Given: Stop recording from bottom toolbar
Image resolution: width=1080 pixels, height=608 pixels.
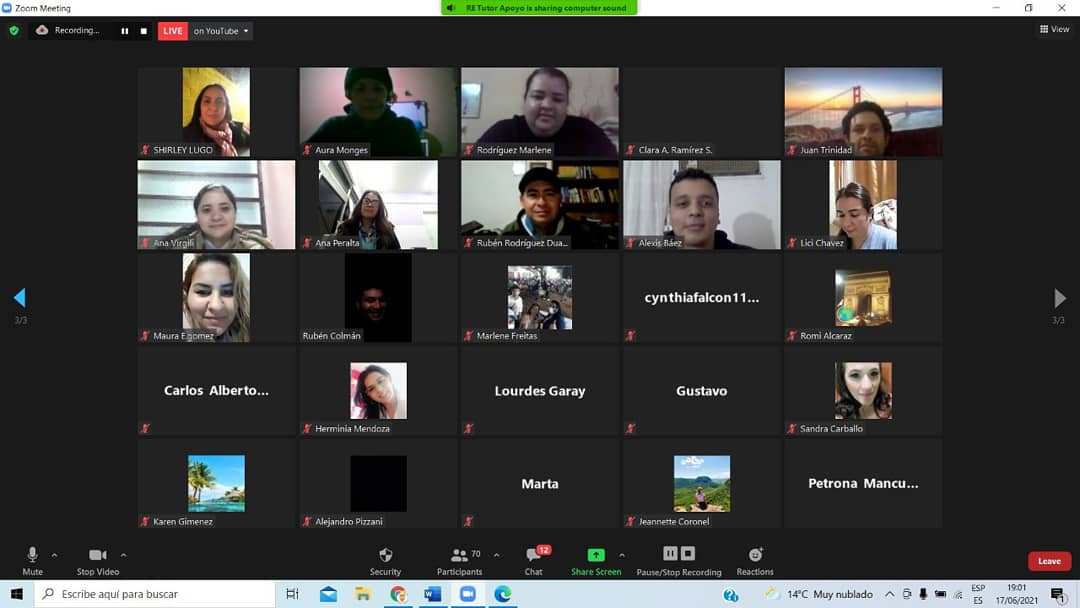Looking at the screenshot, I should 687,554.
